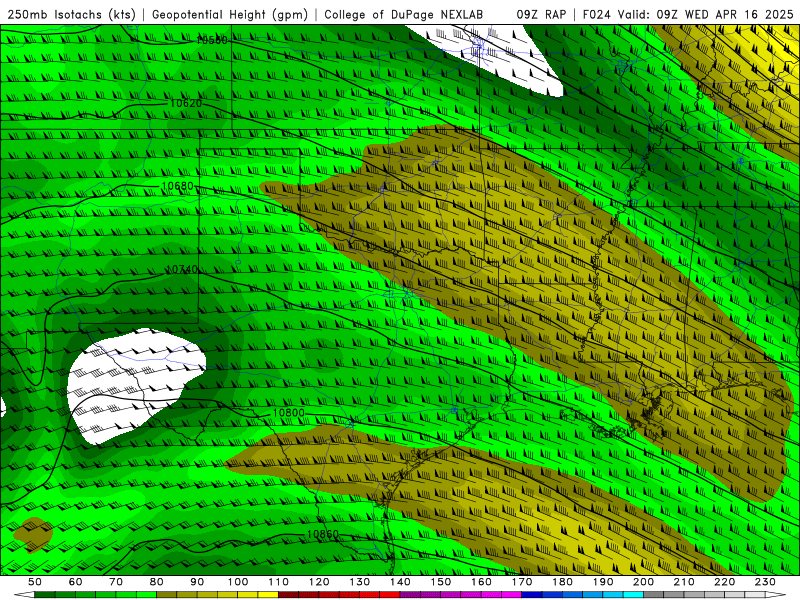Select the '130' scale number

coord(360,582)
